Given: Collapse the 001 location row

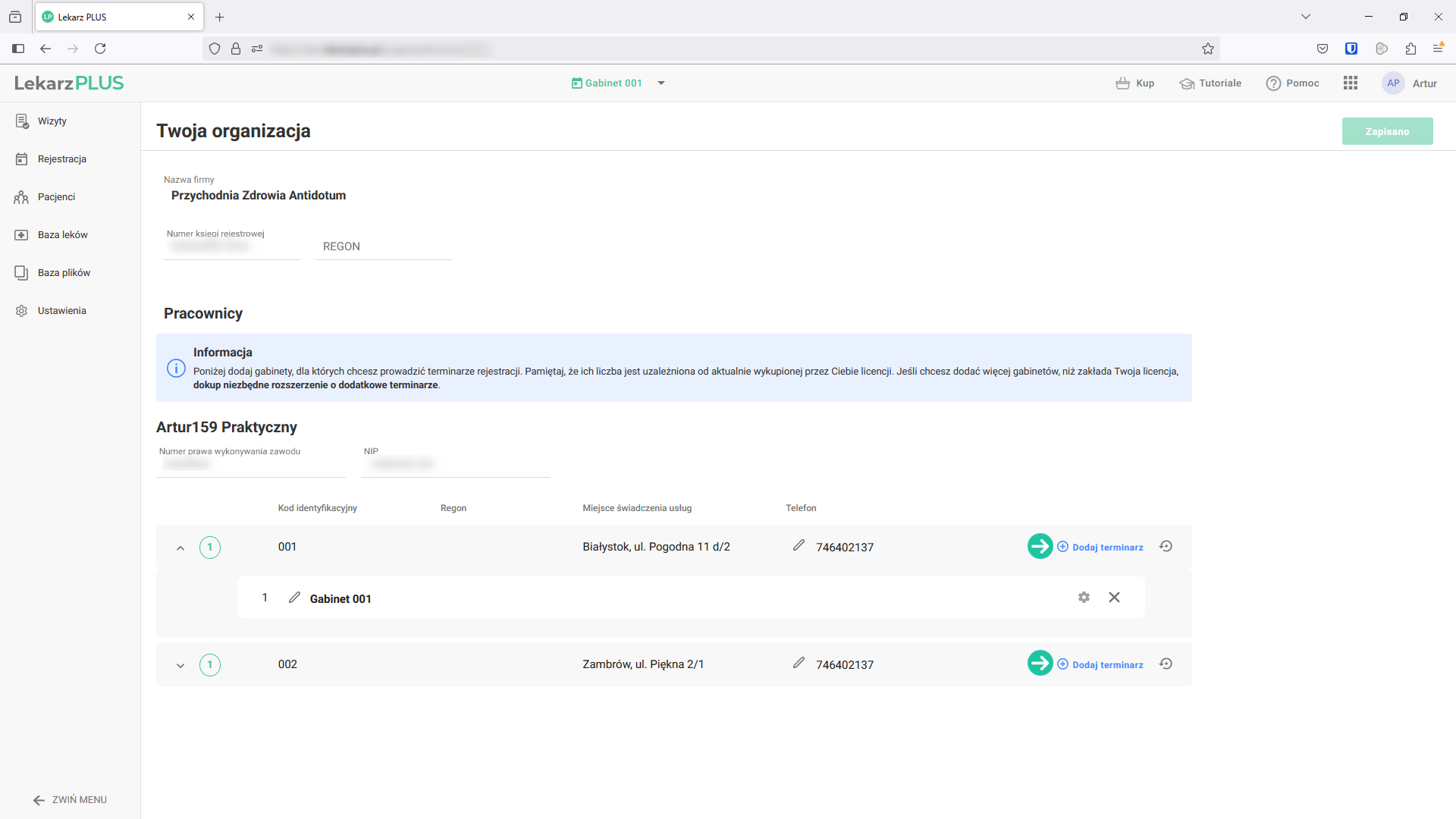Looking at the screenshot, I should [x=180, y=548].
